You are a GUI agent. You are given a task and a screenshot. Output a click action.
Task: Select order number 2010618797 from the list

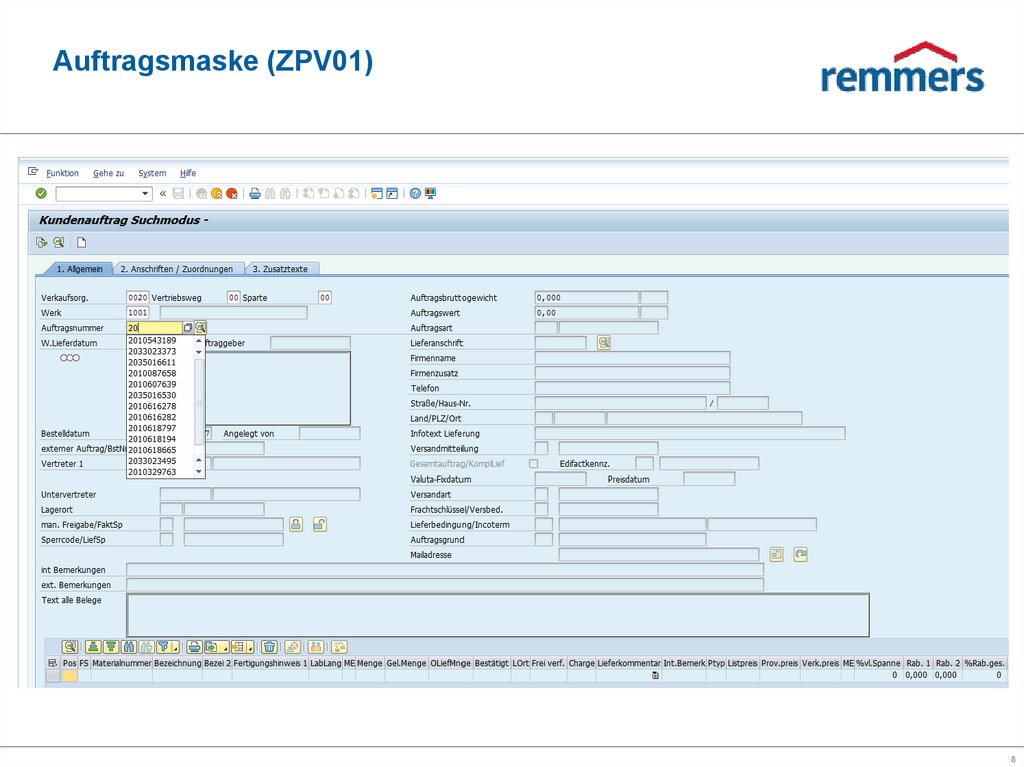(x=152, y=429)
